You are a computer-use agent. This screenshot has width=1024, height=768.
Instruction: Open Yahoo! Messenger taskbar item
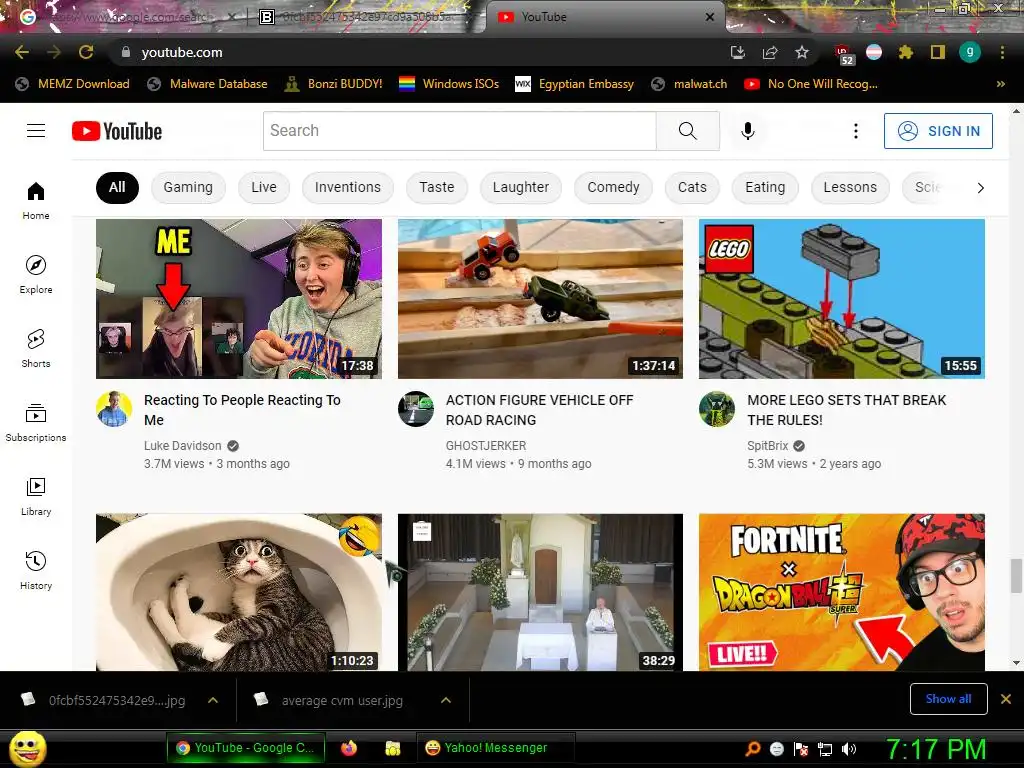point(495,748)
